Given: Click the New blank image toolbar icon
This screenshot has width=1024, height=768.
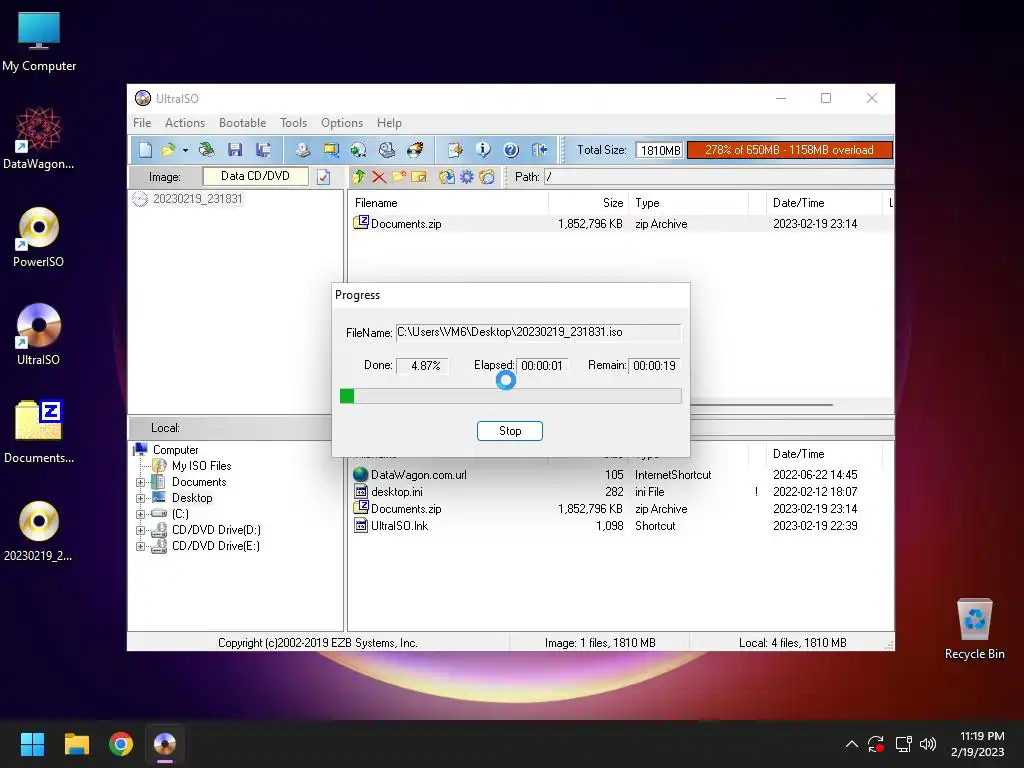Looking at the screenshot, I should tap(145, 150).
